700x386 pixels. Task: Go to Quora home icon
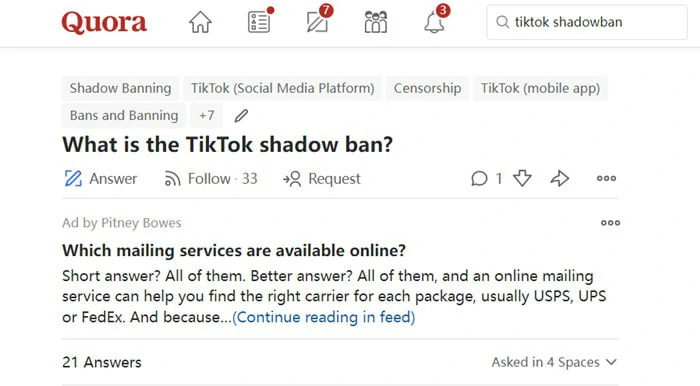[200, 22]
